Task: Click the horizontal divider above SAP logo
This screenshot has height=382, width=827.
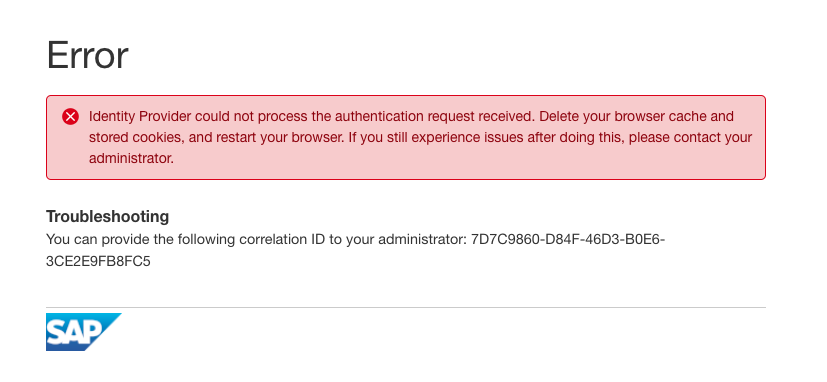Action: tap(406, 307)
